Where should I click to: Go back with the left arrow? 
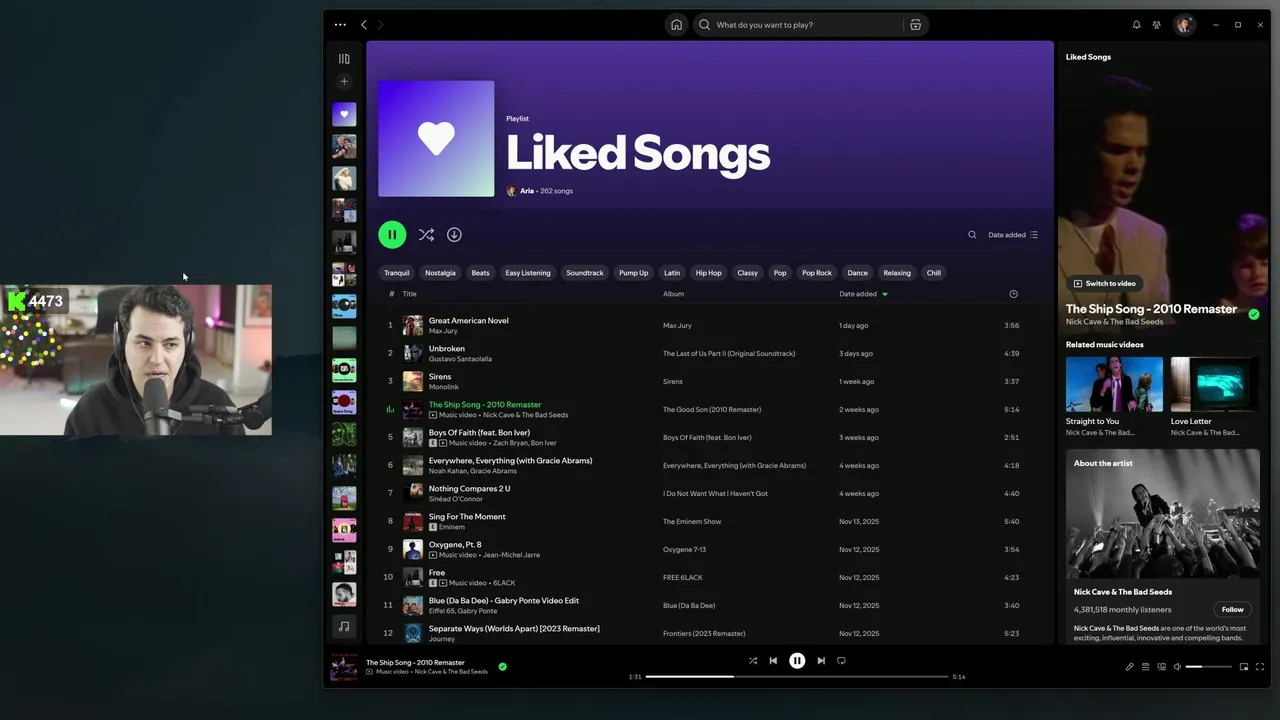pos(364,25)
